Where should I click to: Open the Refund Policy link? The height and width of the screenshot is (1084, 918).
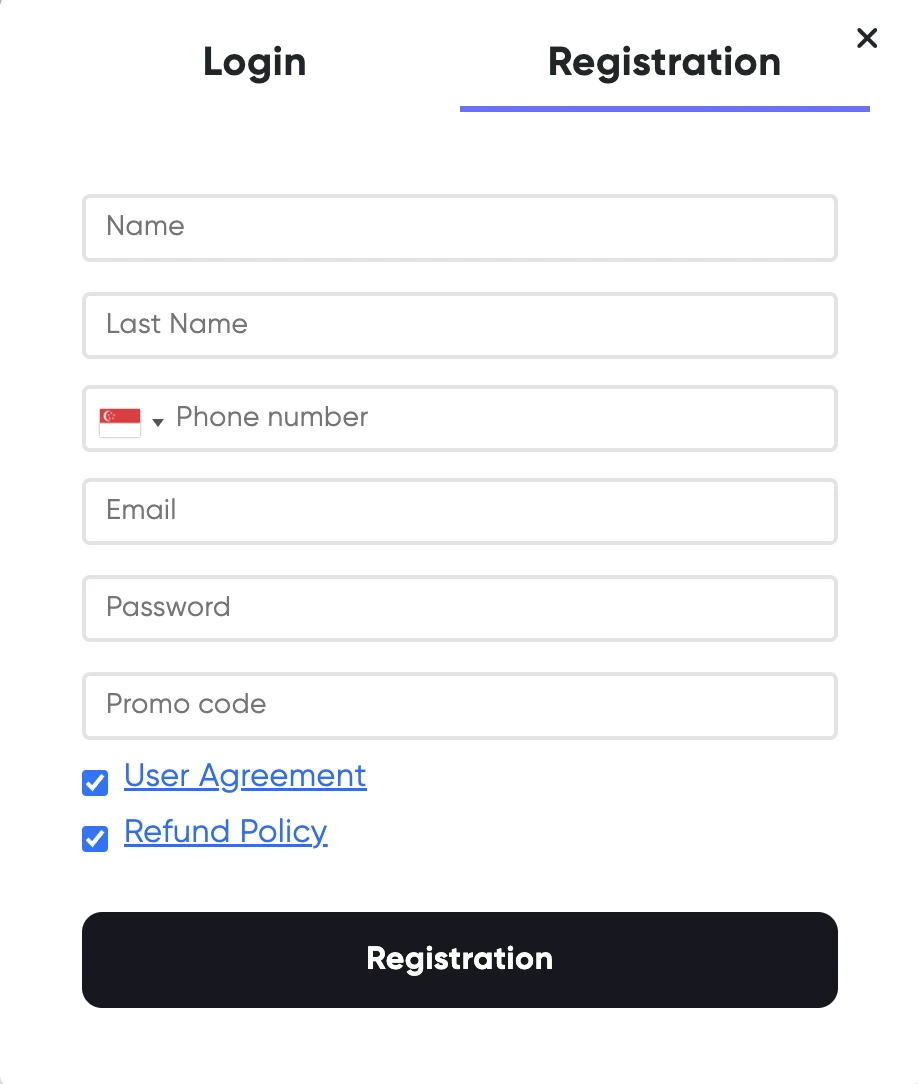[x=226, y=832]
